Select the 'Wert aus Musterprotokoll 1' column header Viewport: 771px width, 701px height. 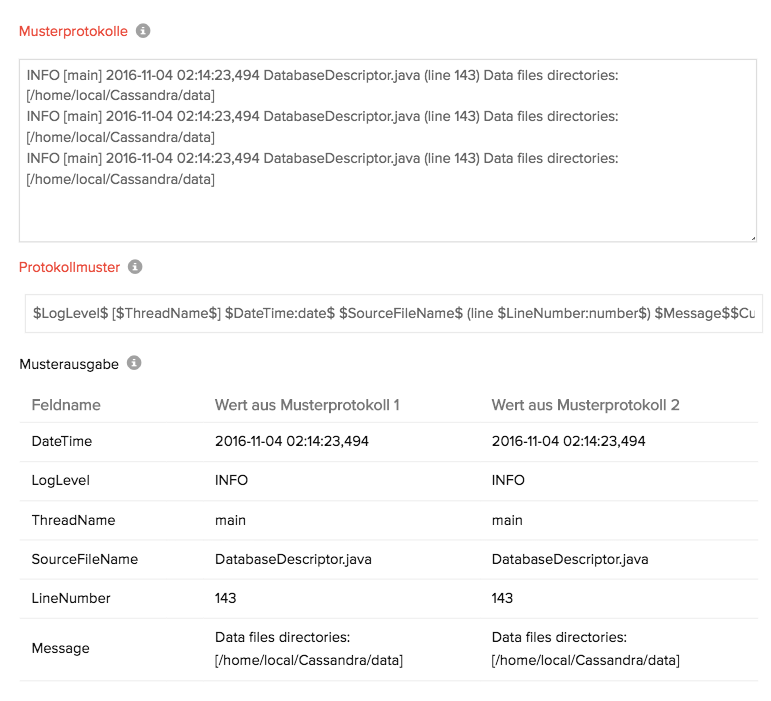[x=307, y=405]
